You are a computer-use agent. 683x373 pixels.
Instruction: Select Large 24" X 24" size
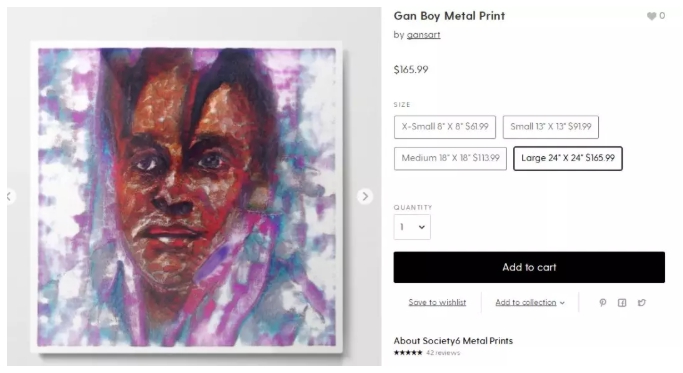pyautogui.click(x=568, y=158)
